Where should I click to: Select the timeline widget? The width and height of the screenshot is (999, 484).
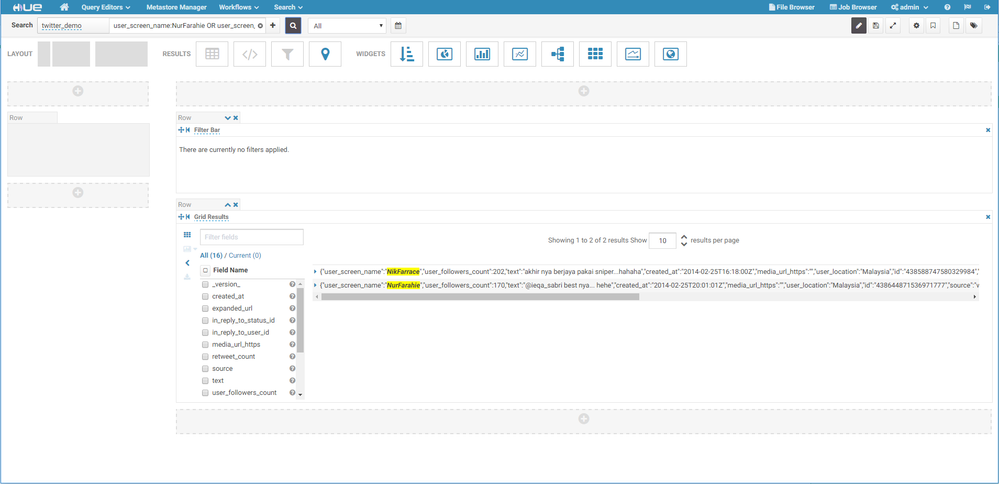633,54
